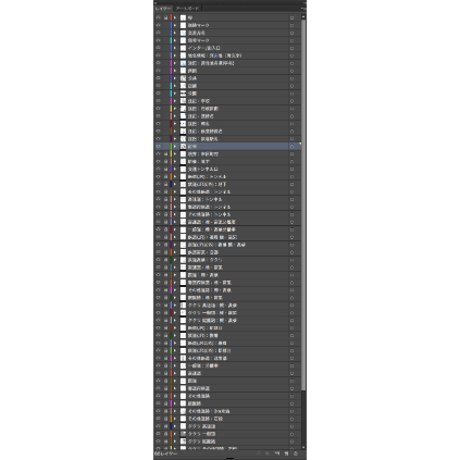Switch to the アートボード tab
Viewport: 460px width, 460px height.
tap(187, 8)
